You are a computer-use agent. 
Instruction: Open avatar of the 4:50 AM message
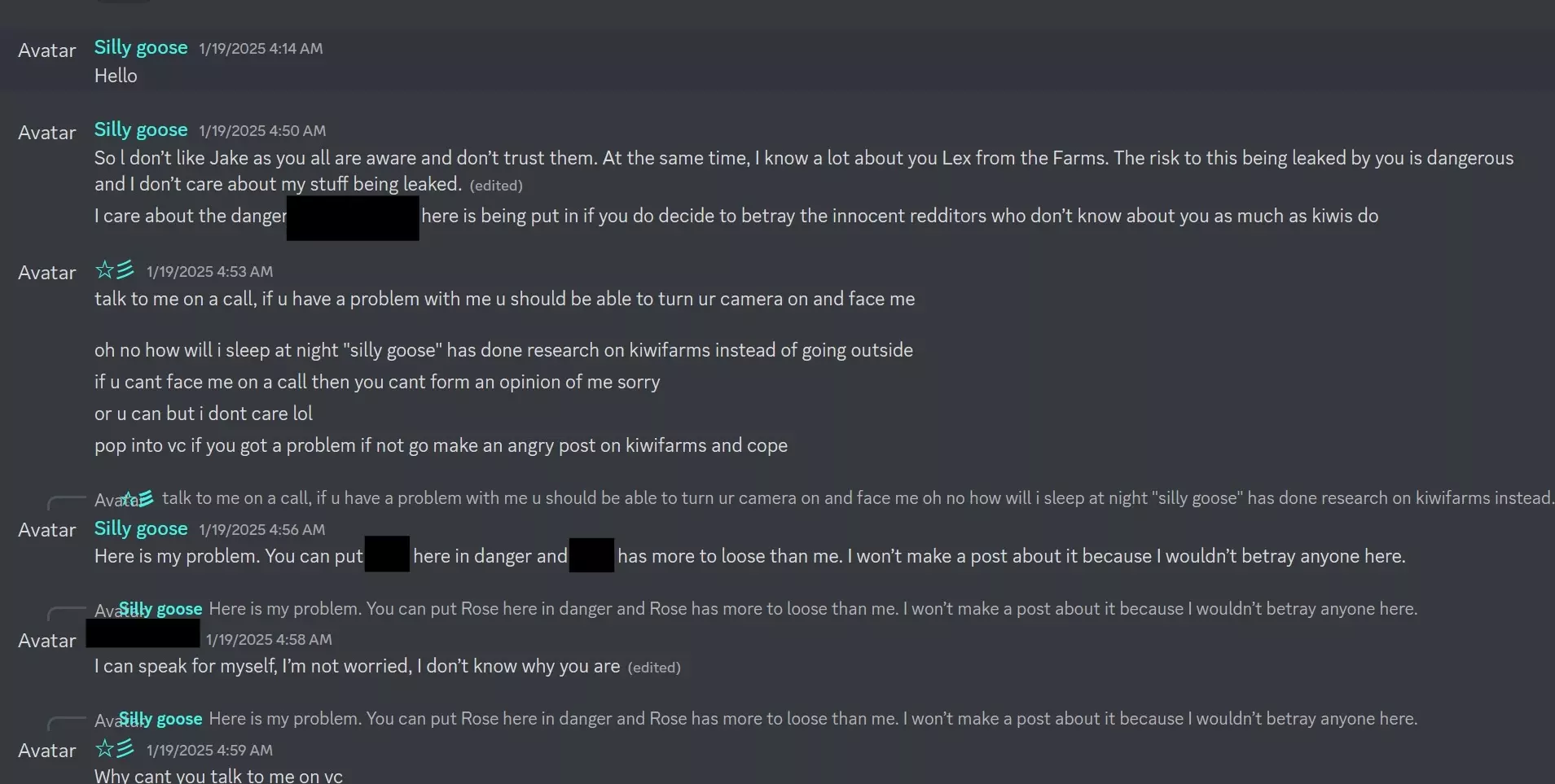tap(47, 133)
